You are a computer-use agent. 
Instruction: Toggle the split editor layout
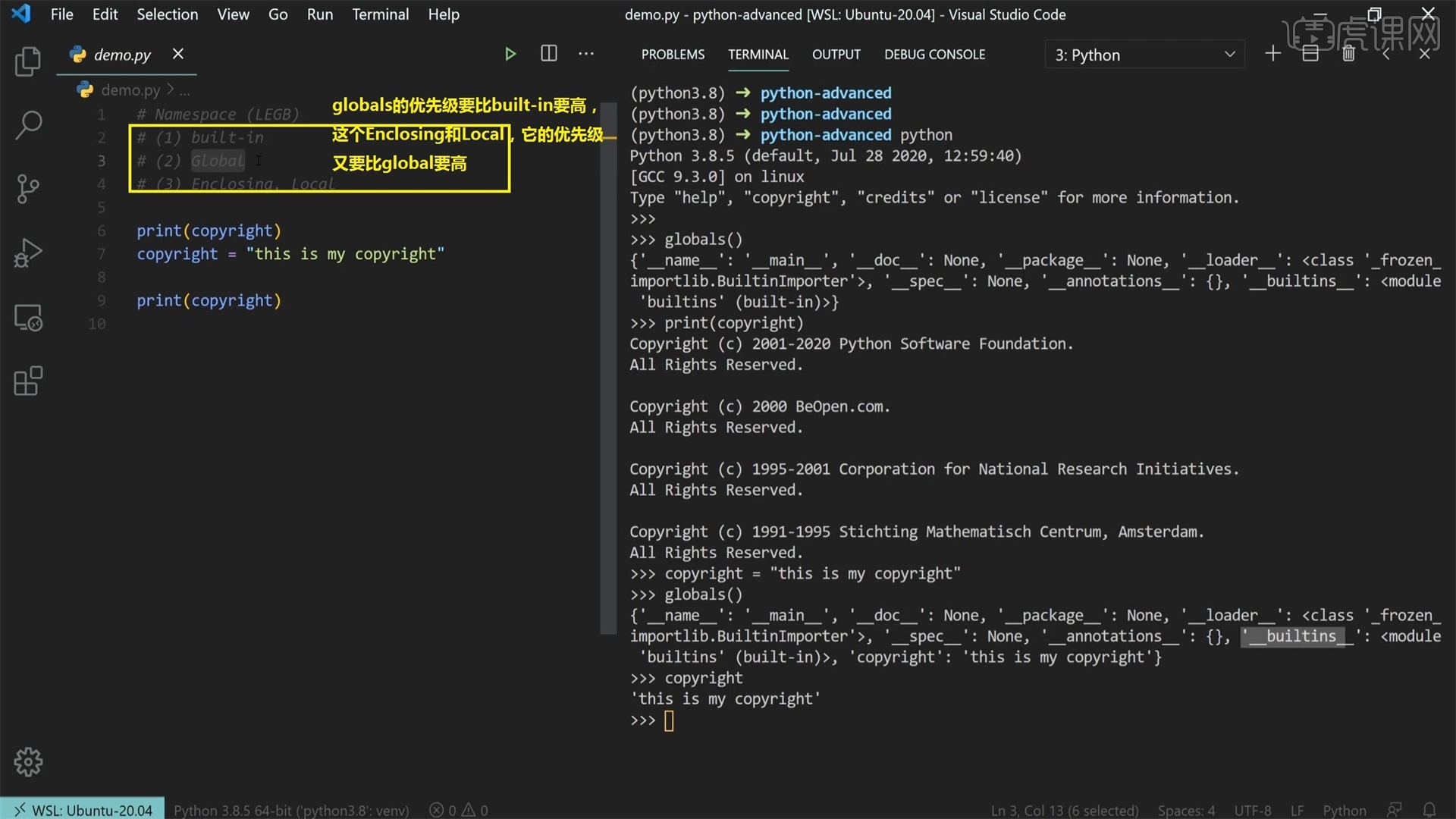(548, 53)
